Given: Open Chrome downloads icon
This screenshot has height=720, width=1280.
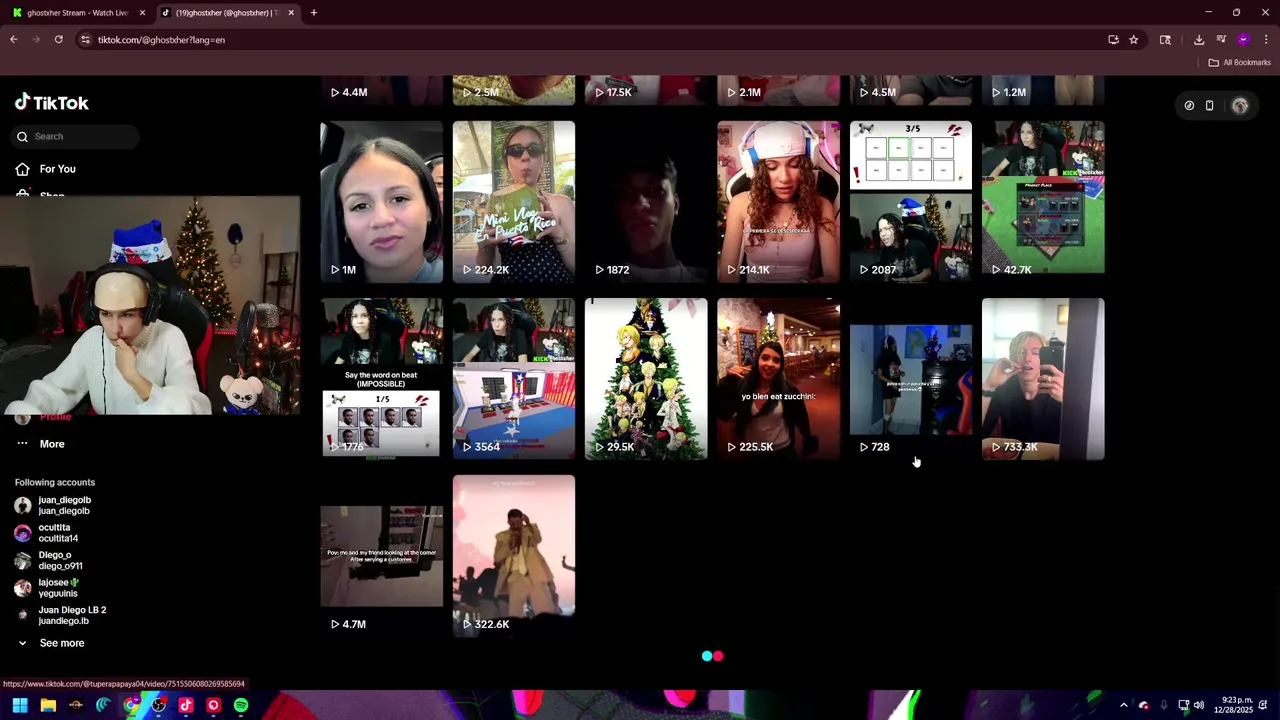Looking at the screenshot, I should point(1199,40).
